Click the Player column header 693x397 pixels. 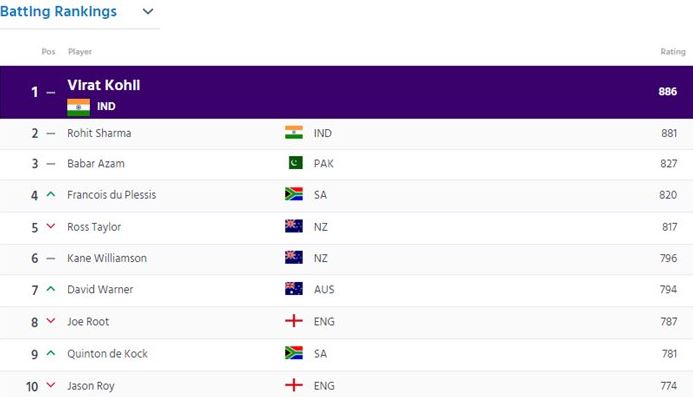(80, 52)
